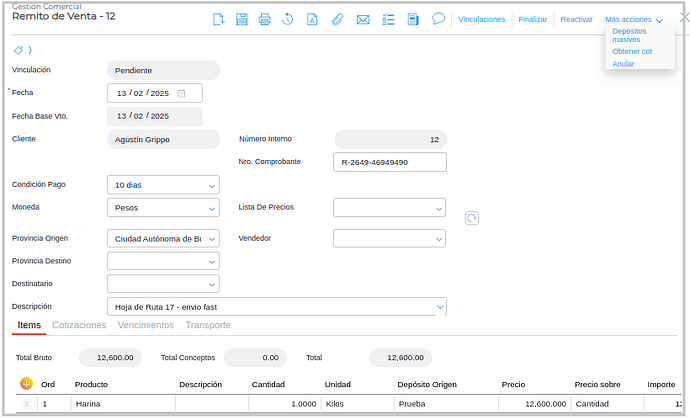Open the Transporte tab

[208, 325]
